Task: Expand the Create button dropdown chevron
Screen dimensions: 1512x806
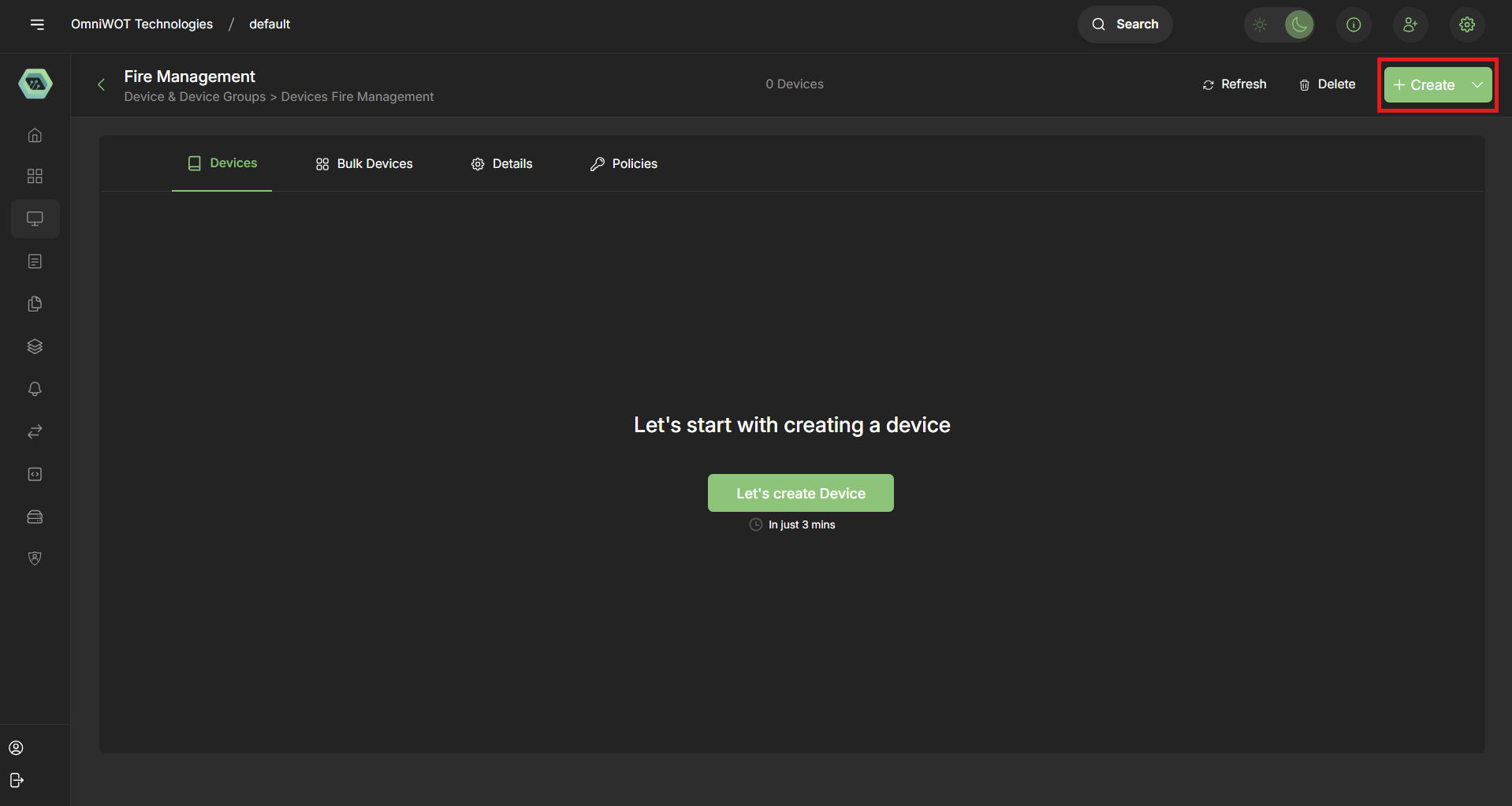Action: click(1476, 84)
